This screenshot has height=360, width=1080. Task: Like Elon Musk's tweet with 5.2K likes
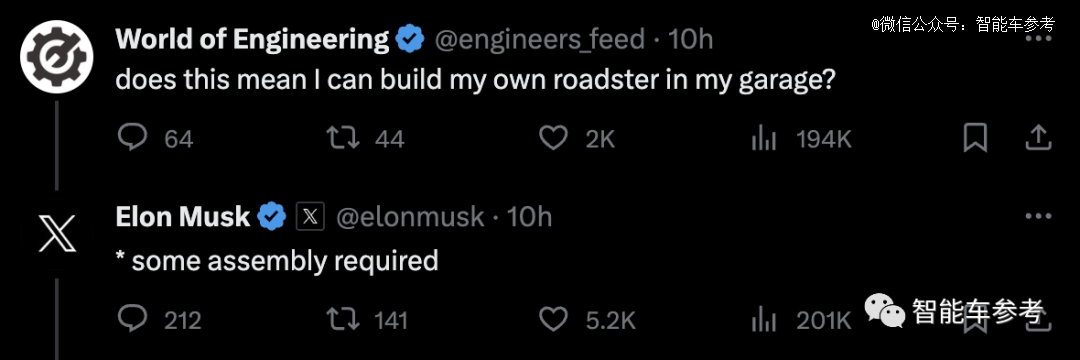click(552, 319)
